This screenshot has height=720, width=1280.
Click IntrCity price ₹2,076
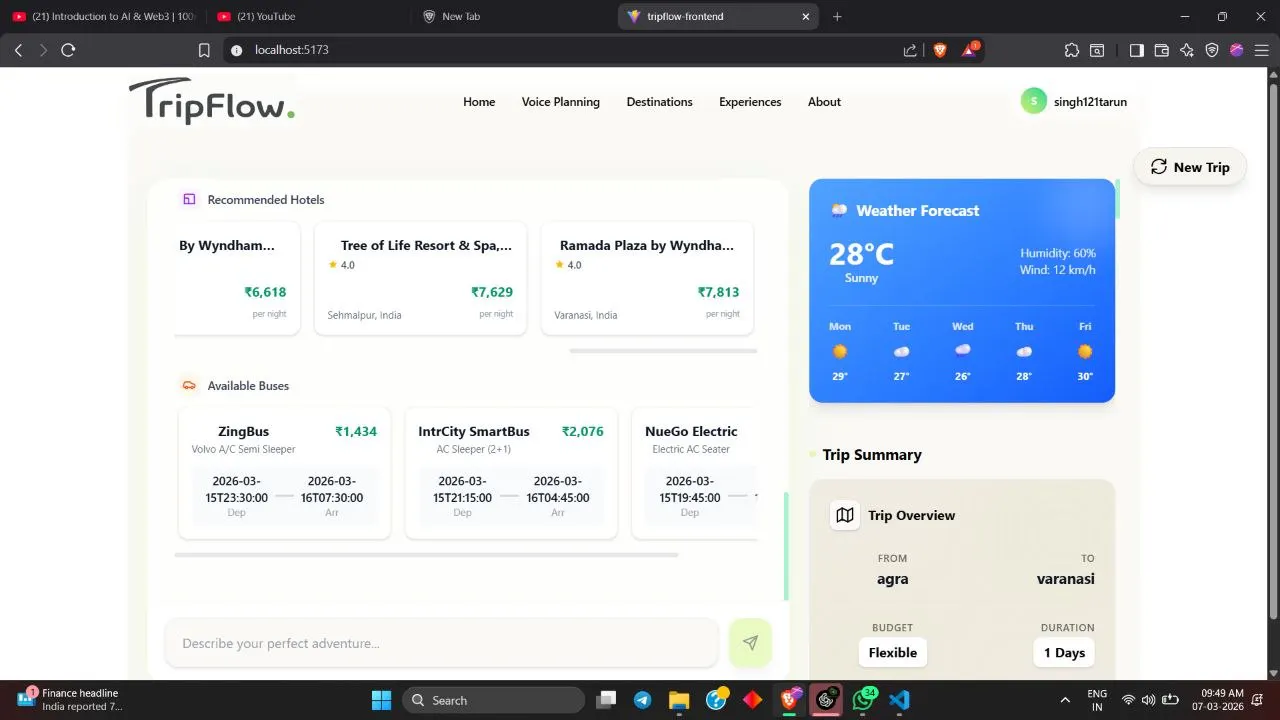pyautogui.click(x=583, y=432)
